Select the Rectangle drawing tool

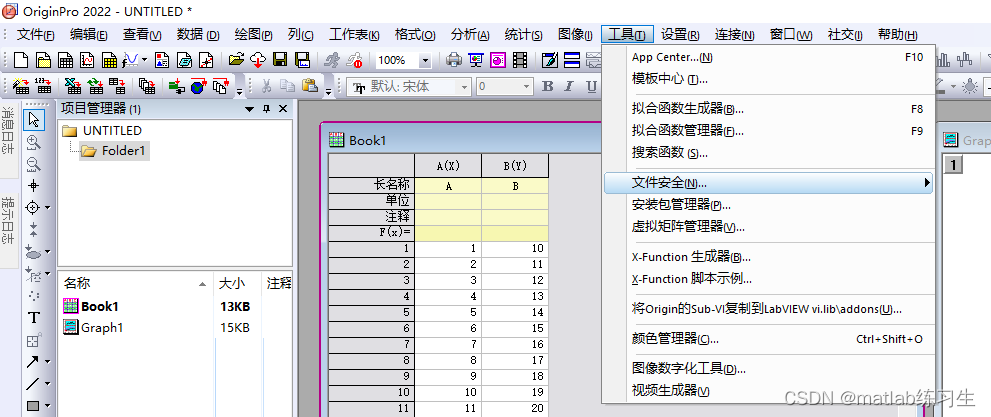(33, 406)
